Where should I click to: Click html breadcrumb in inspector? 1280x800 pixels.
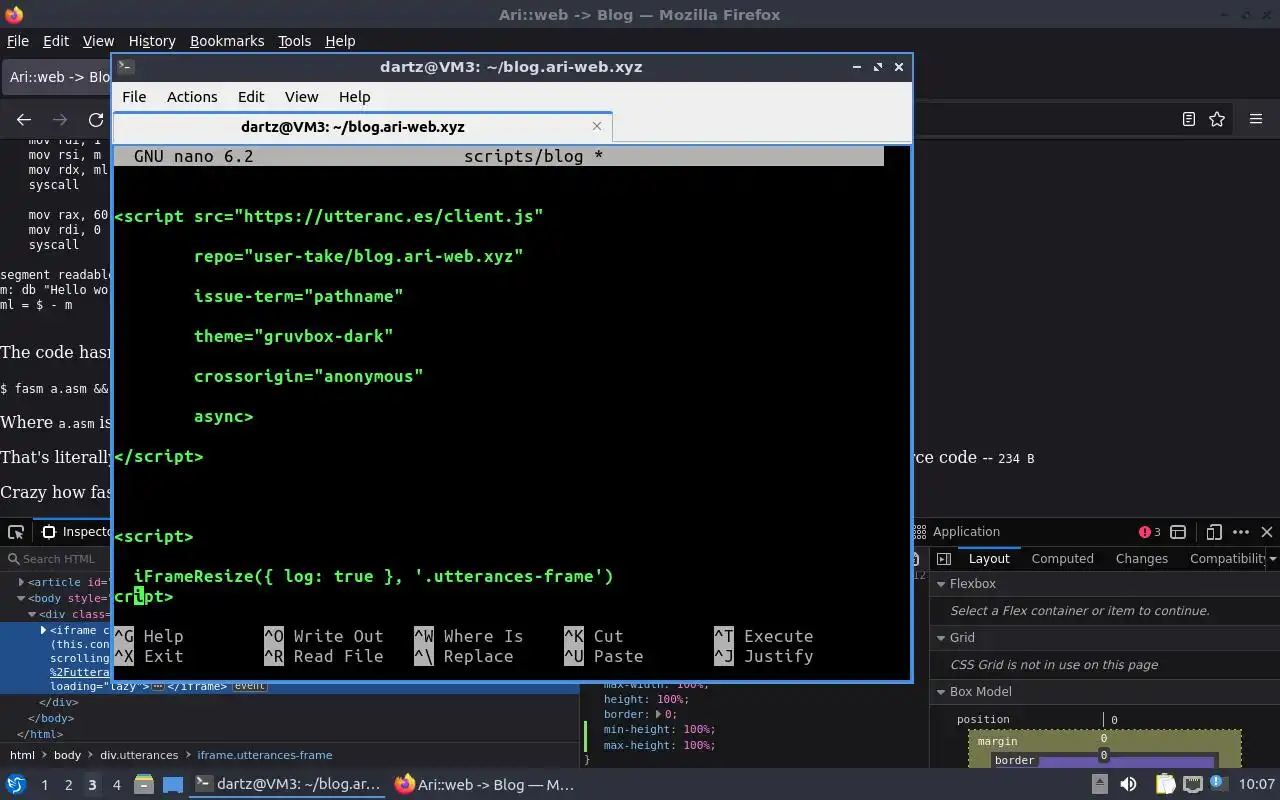click(22, 755)
